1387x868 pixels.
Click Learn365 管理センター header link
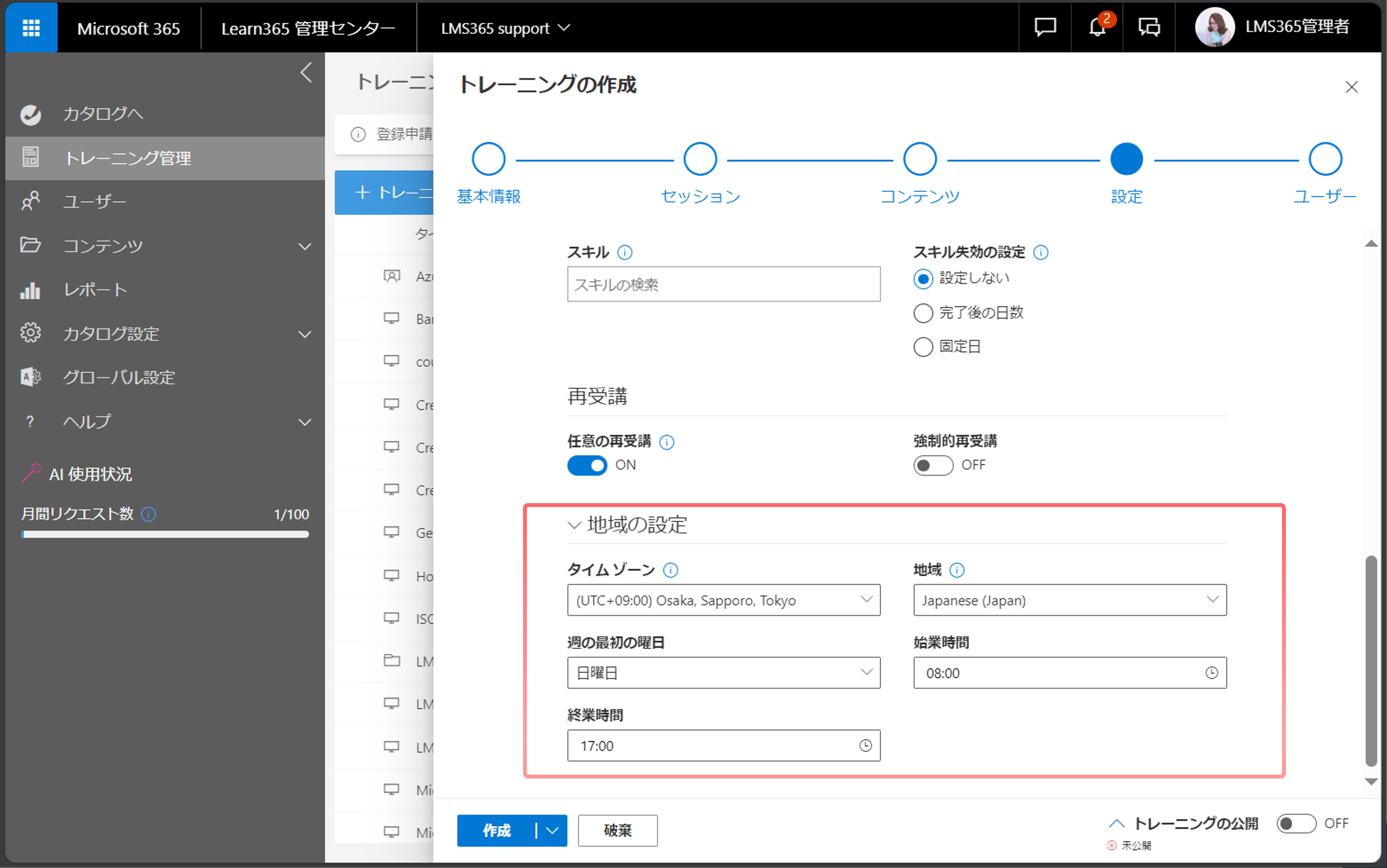(x=308, y=28)
